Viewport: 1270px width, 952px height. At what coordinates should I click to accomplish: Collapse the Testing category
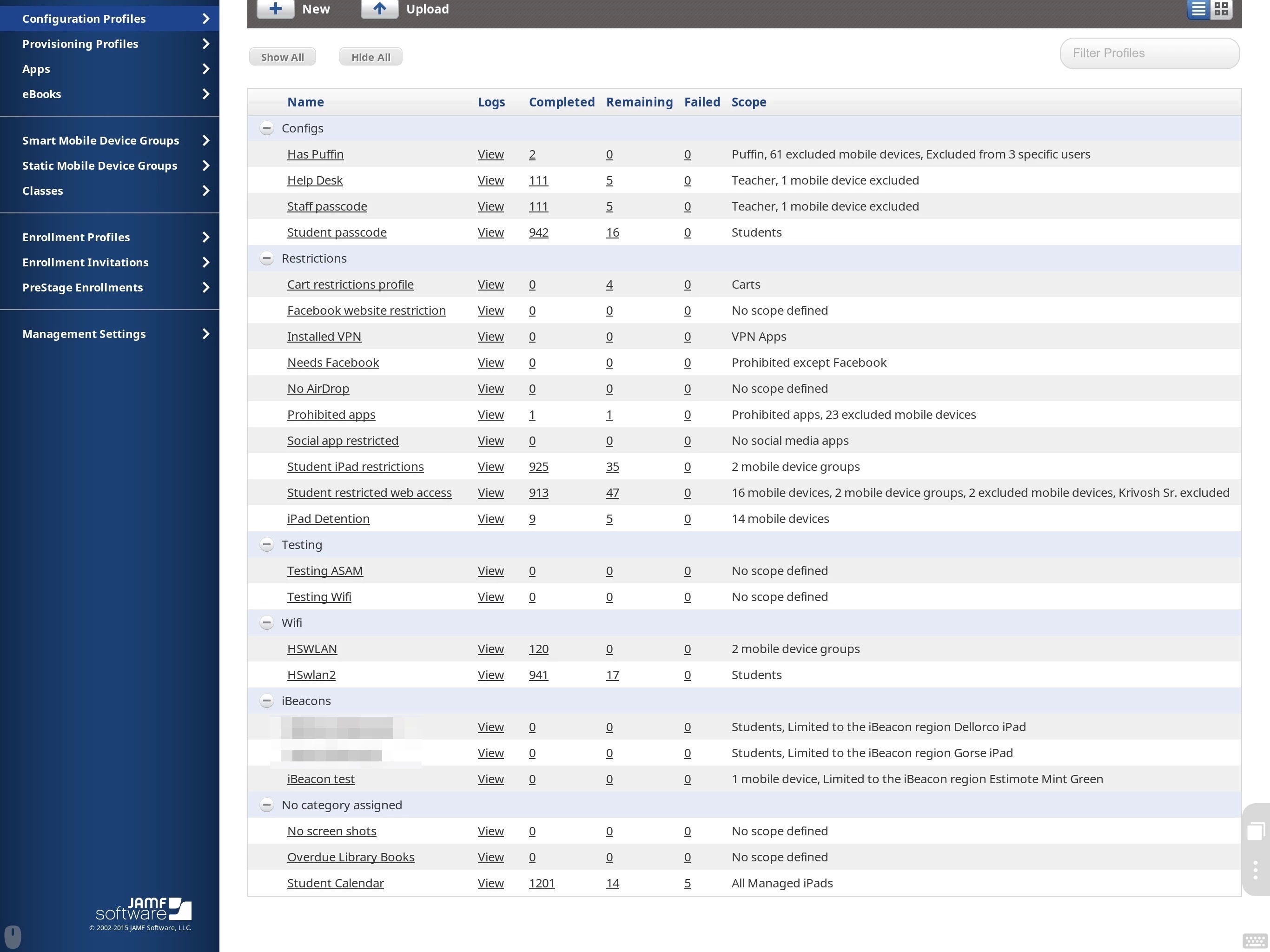[266, 544]
